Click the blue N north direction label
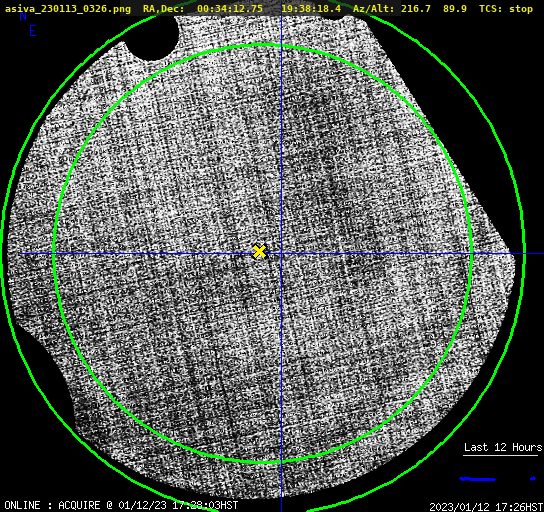The height and width of the screenshot is (512, 544). coord(23,17)
